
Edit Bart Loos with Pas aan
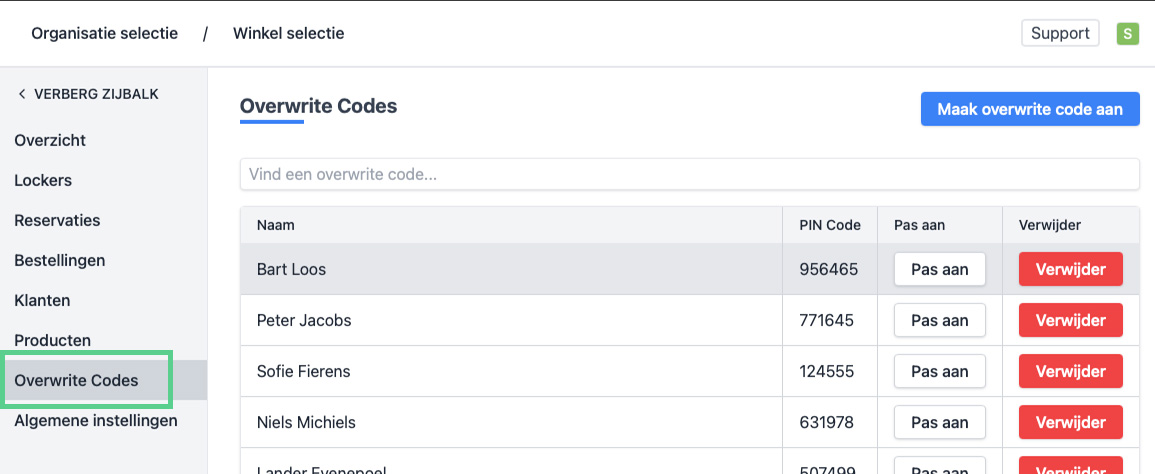[940, 269]
